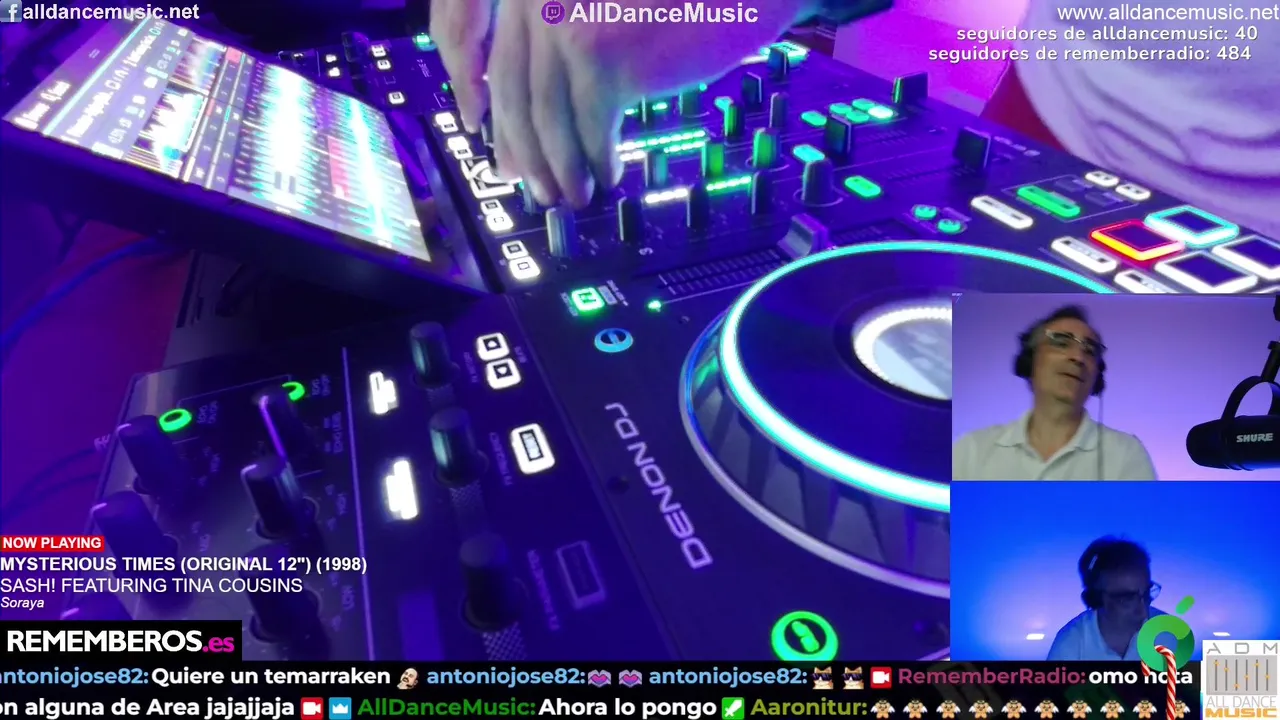Click the Twitch icon next to AllDanceMusic

pyautogui.click(x=552, y=13)
